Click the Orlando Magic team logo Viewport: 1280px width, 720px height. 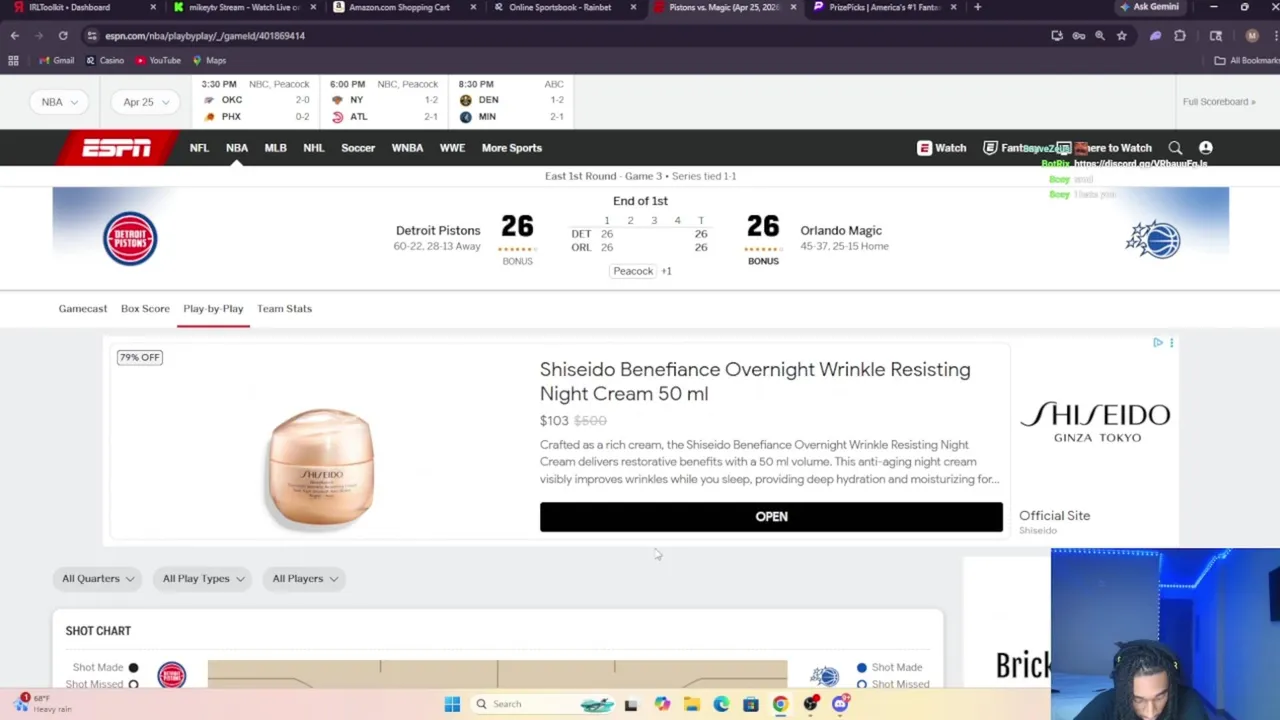[1153, 240]
